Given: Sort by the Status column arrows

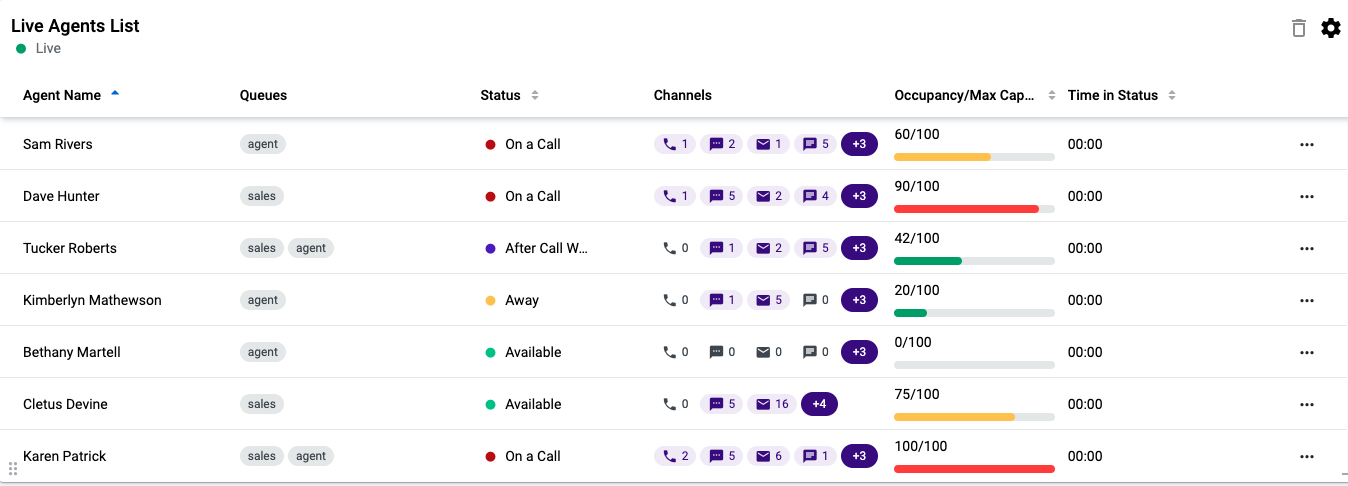Looking at the screenshot, I should pos(535,96).
